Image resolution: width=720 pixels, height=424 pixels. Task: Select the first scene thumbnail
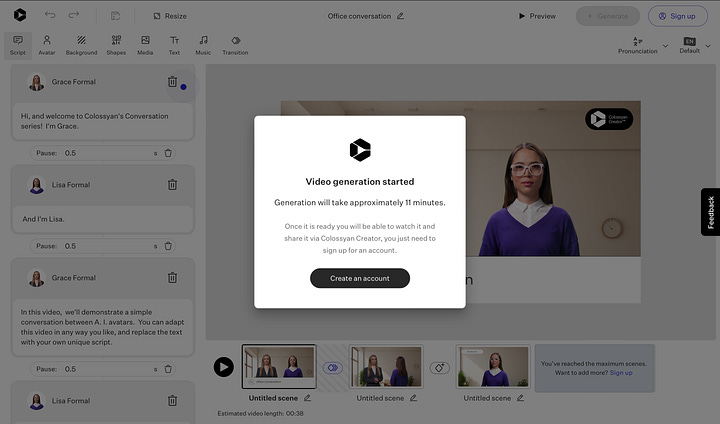point(279,367)
